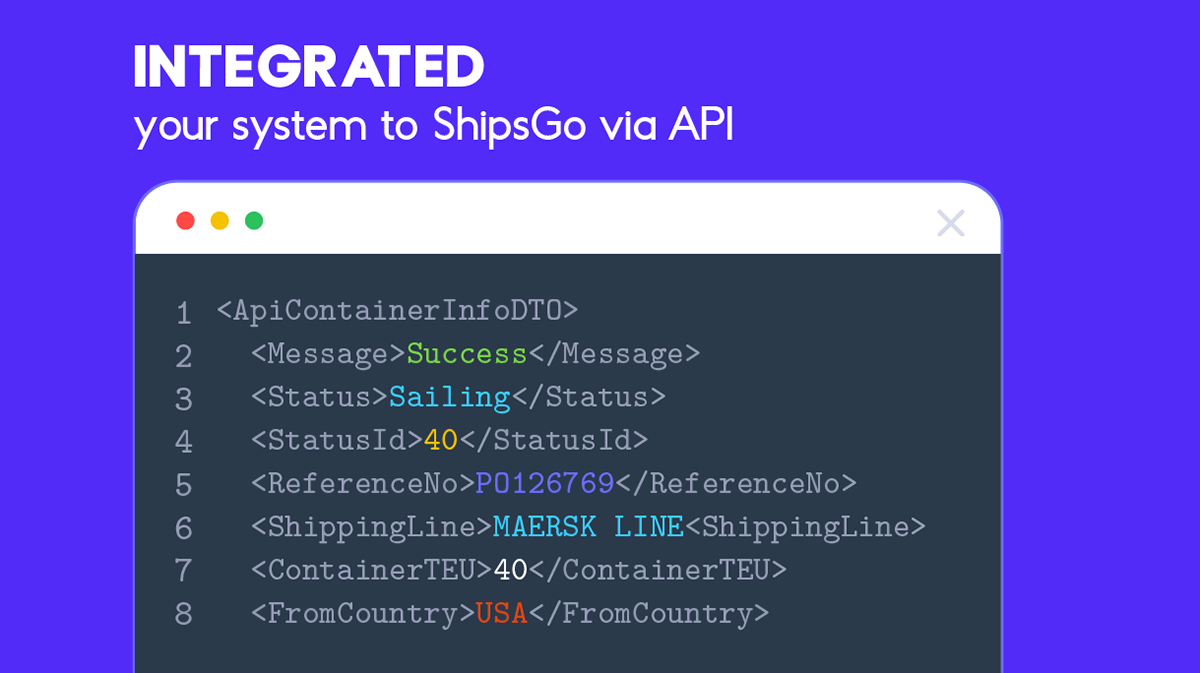Image resolution: width=1200 pixels, height=673 pixels.
Task: Click the INTEGRATED heading
Action: pyautogui.click(x=309, y=68)
